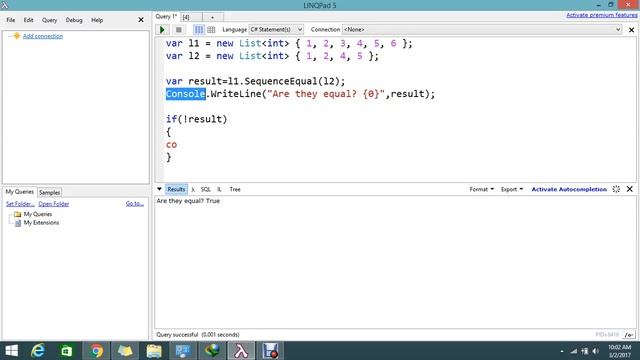
Task: Click the taskbar clock showing 10:02 AM
Action: tap(620, 351)
